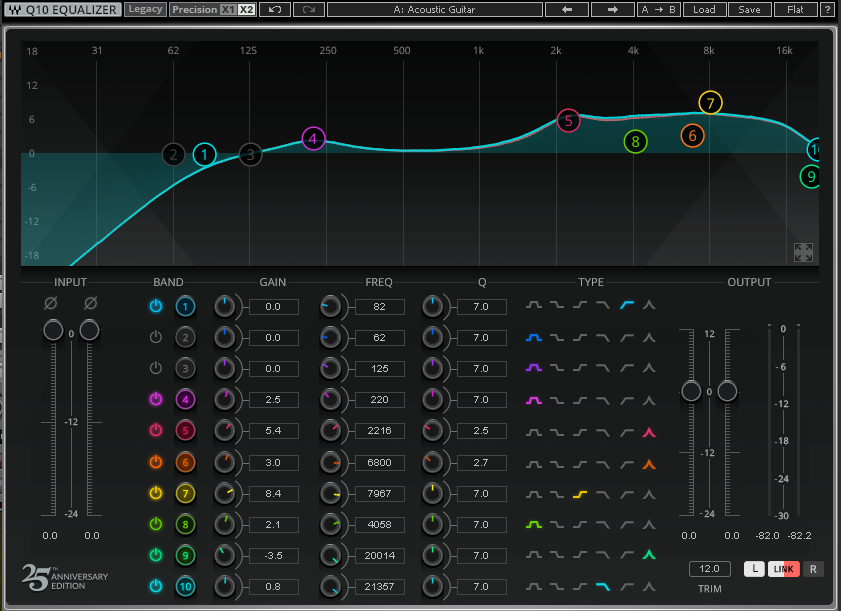This screenshot has height=611, width=841.
Task: Set band 2 type to bell
Action: [534, 337]
